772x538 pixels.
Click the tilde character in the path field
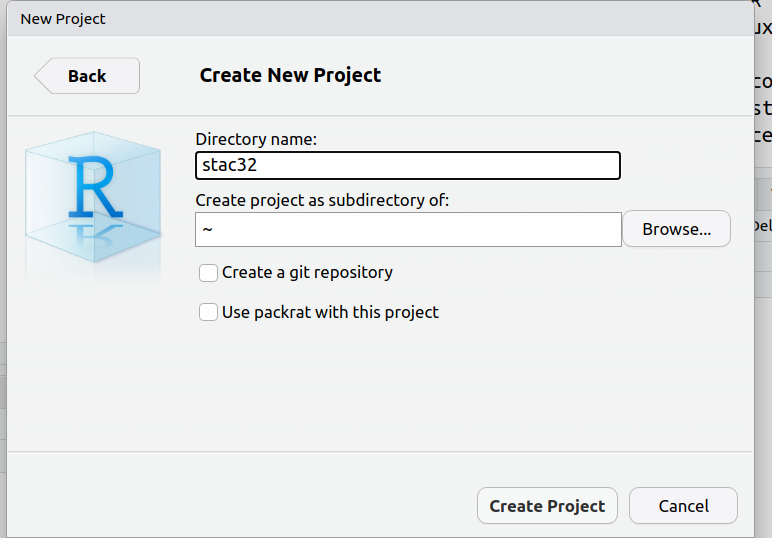207,229
